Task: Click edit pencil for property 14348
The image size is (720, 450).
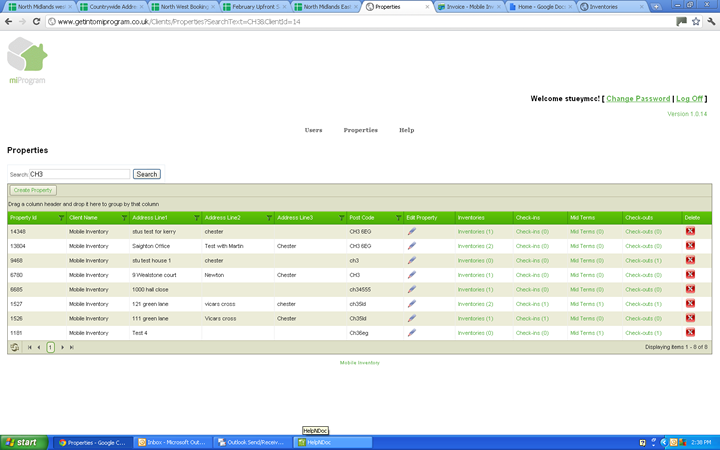Action: [x=412, y=231]
